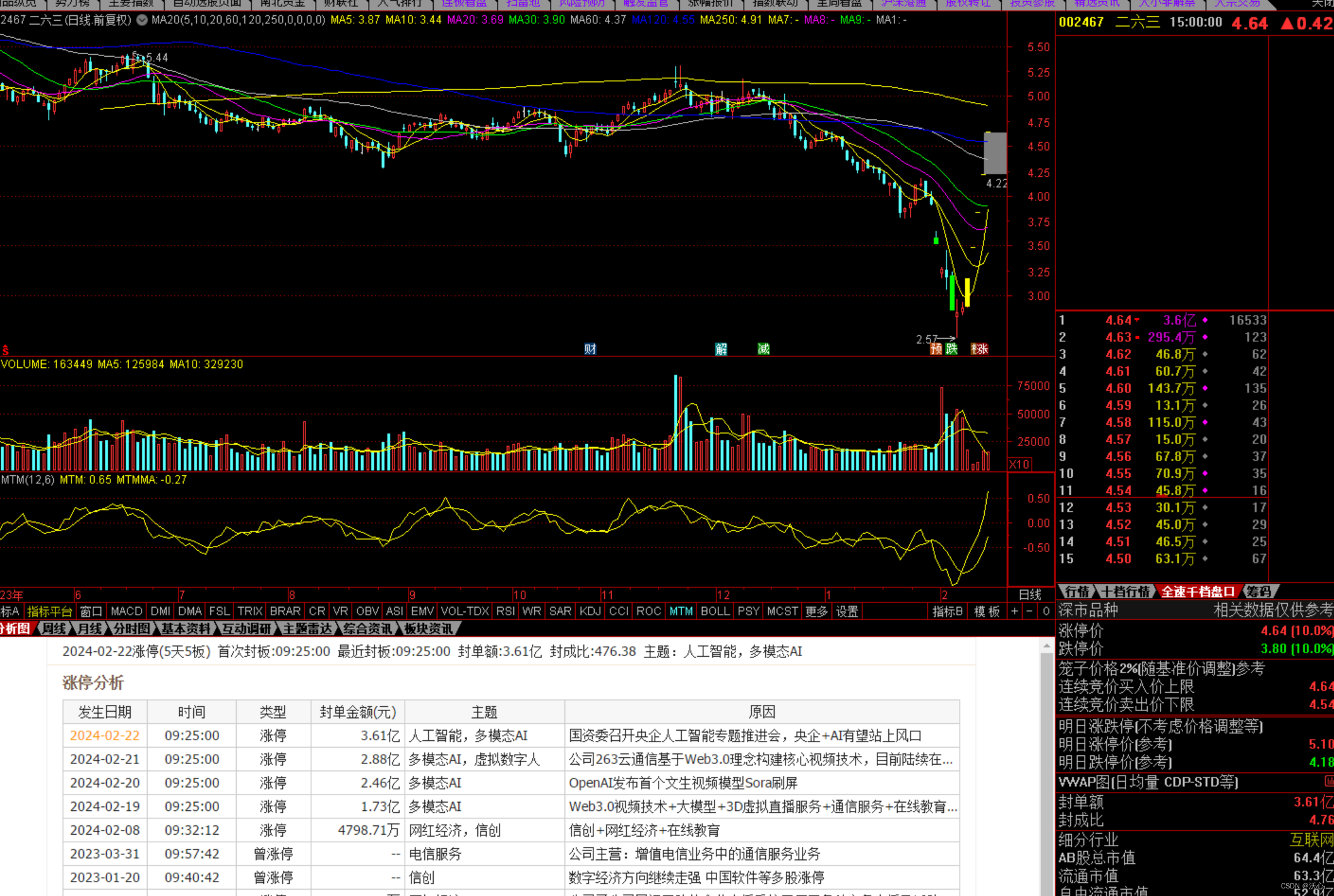Click the red $ icon on chart
Image resolution: width=1334 pixels, height=896 pixels.
click(6, 350)
